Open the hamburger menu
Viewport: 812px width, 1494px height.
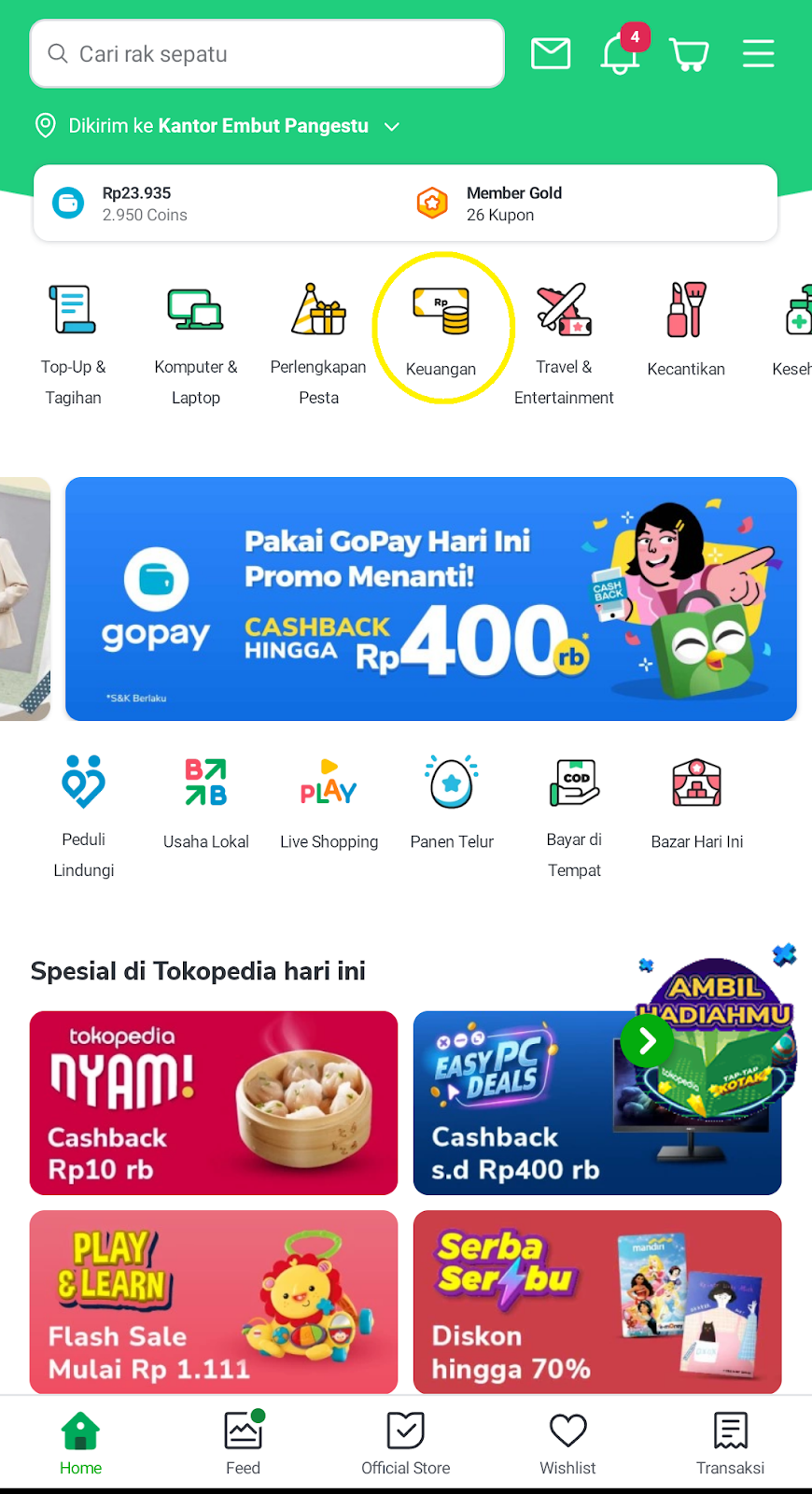coord(758,53)
